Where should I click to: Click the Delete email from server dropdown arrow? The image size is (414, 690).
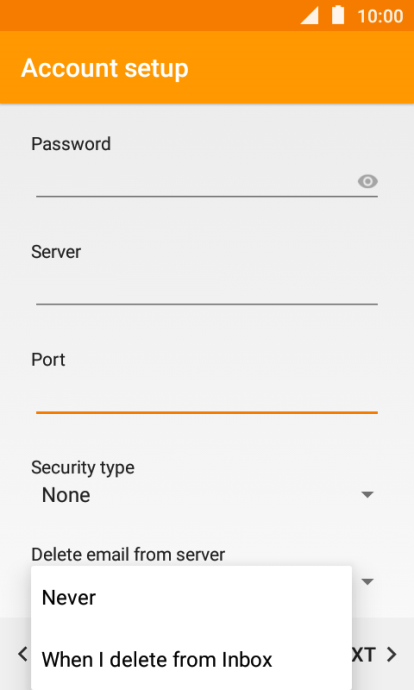pos(367,582)
